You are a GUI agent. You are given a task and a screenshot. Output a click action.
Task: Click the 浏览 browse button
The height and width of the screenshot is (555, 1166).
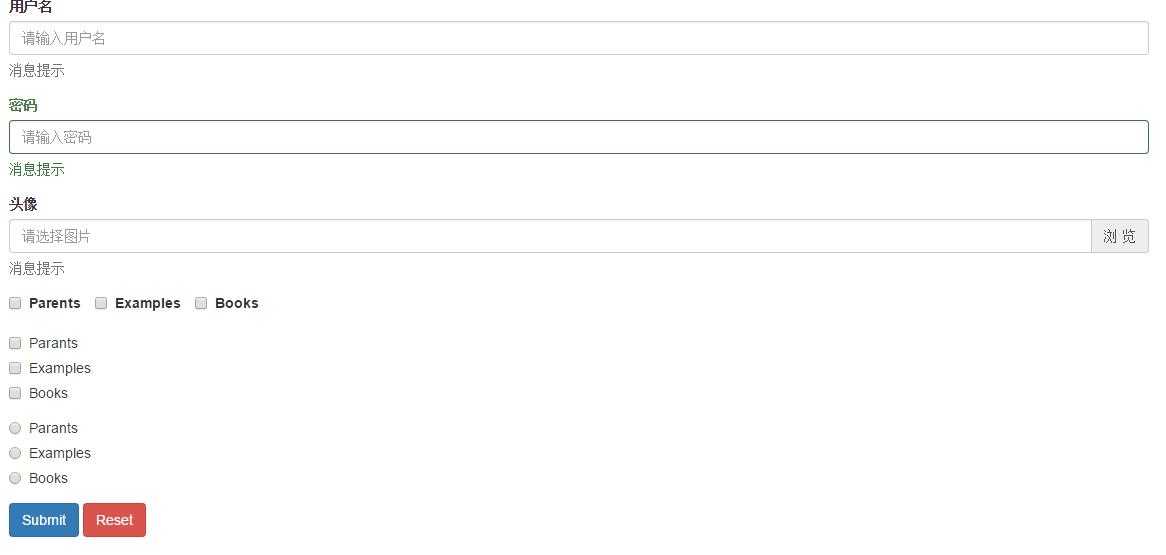click(x=1120, y=236)
